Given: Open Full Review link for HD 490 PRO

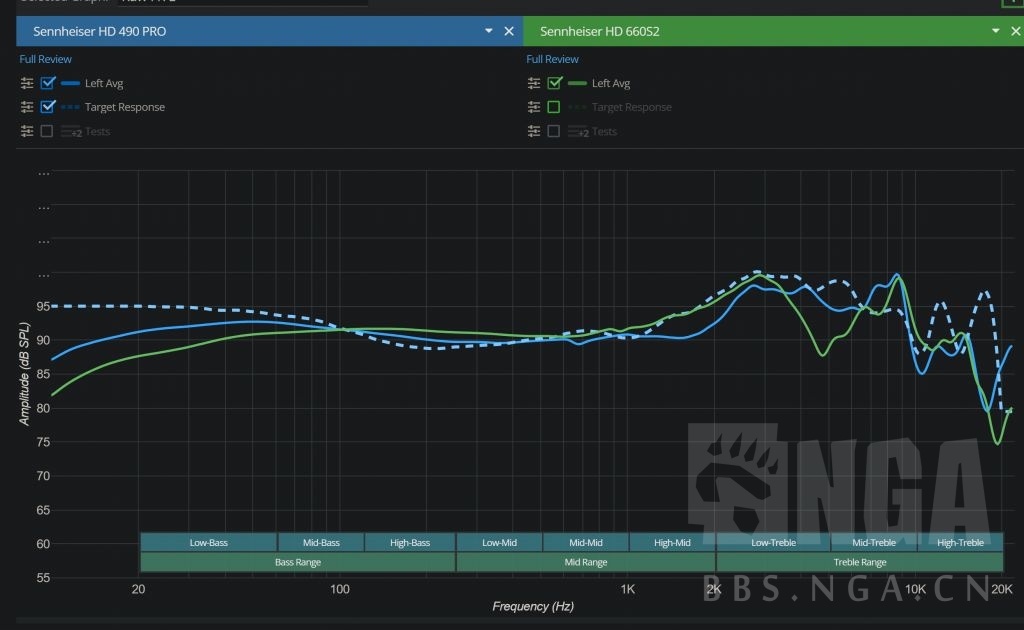Looking at the screenshot, I should tap(46, 59).
